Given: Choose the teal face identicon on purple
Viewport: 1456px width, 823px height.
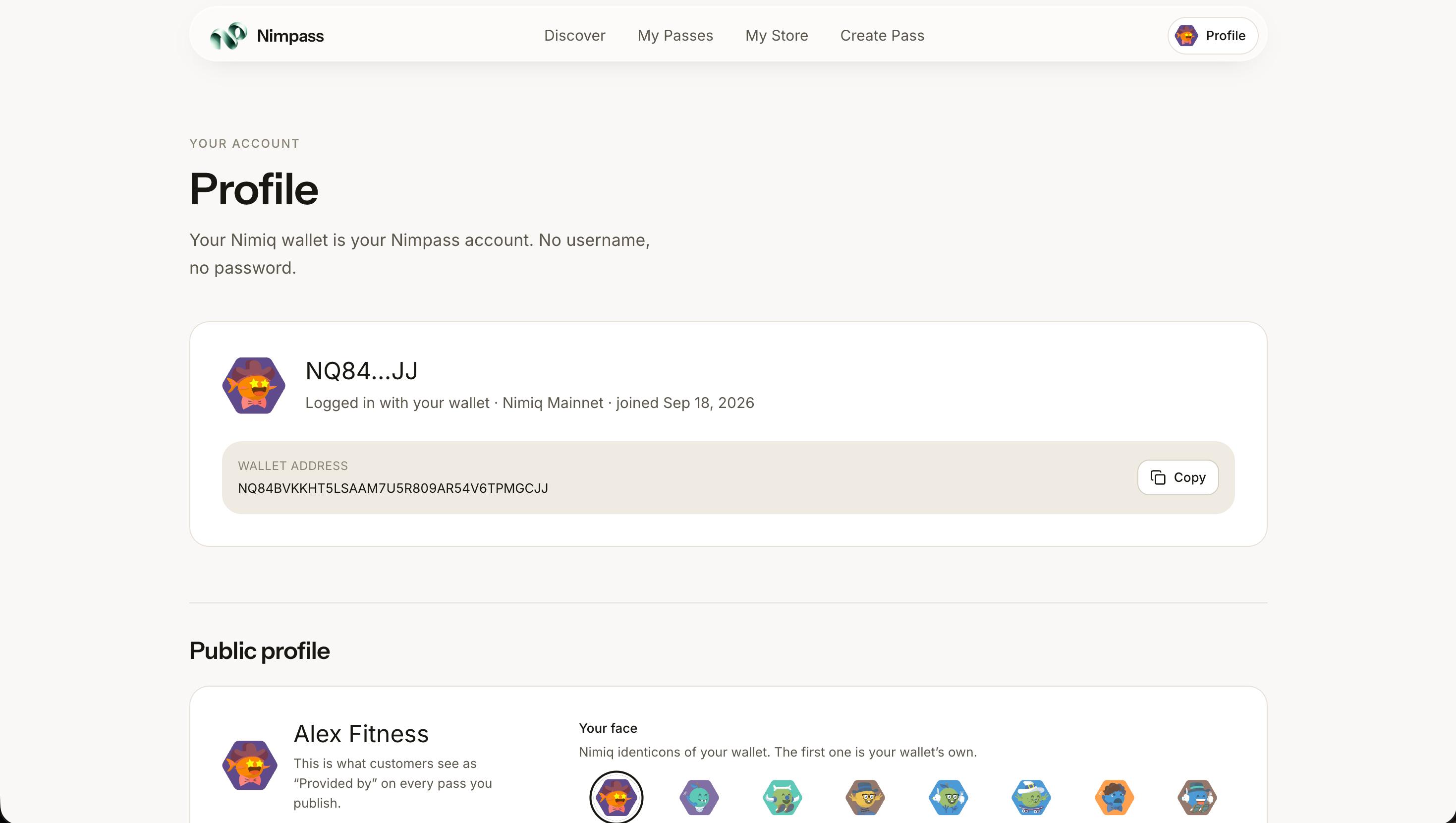Looking at the screenshot, I should click(699, 797).
